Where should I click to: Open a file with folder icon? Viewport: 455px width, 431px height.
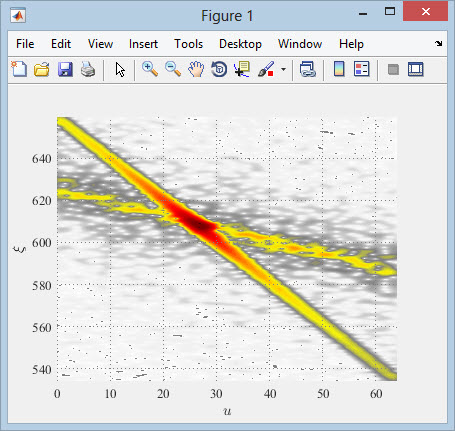click(x=42, y=69)
